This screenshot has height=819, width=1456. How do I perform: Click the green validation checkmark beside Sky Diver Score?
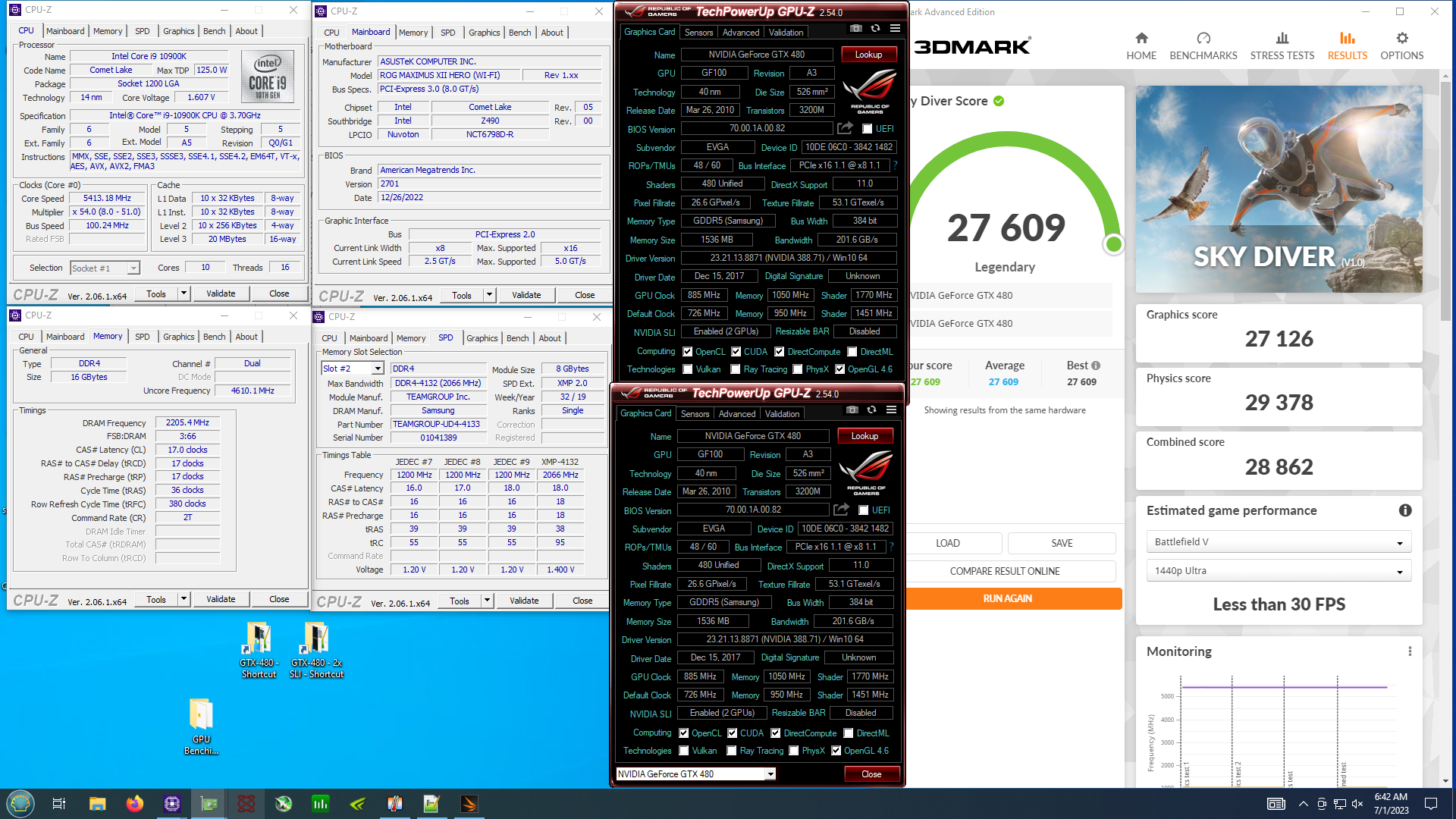(x=999, y=101)
